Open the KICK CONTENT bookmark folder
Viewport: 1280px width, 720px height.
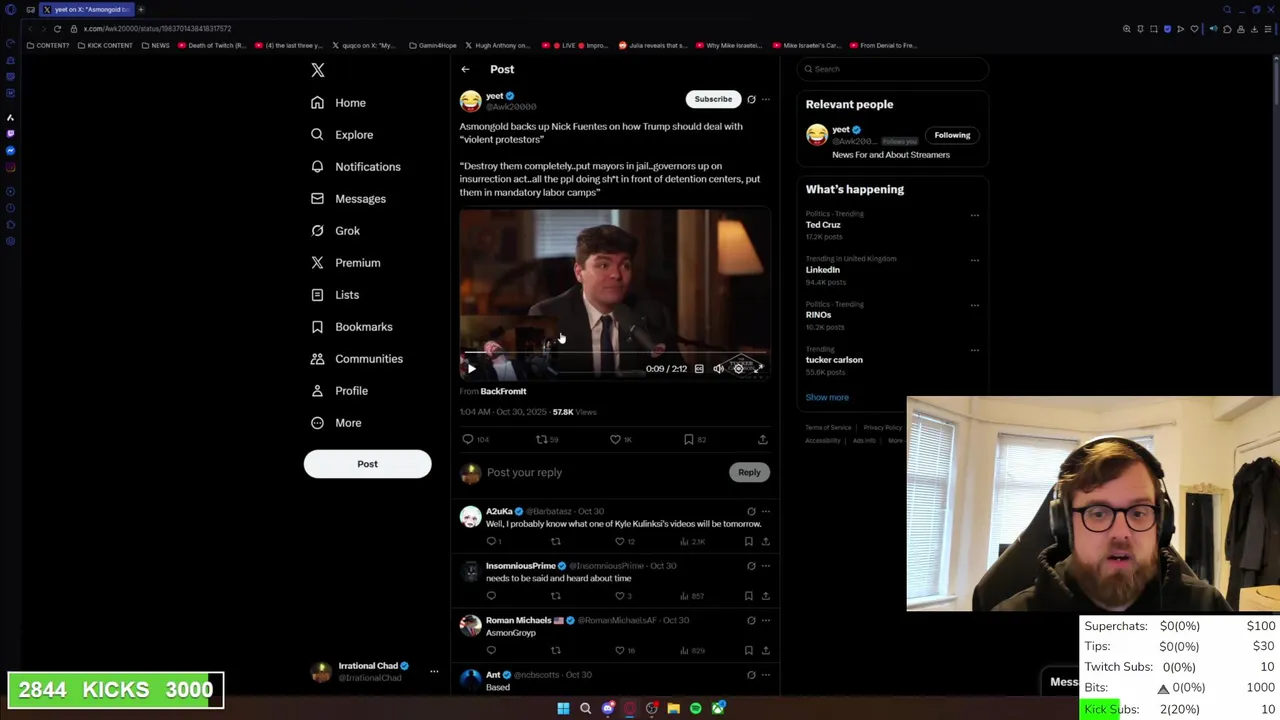[104, 45]
